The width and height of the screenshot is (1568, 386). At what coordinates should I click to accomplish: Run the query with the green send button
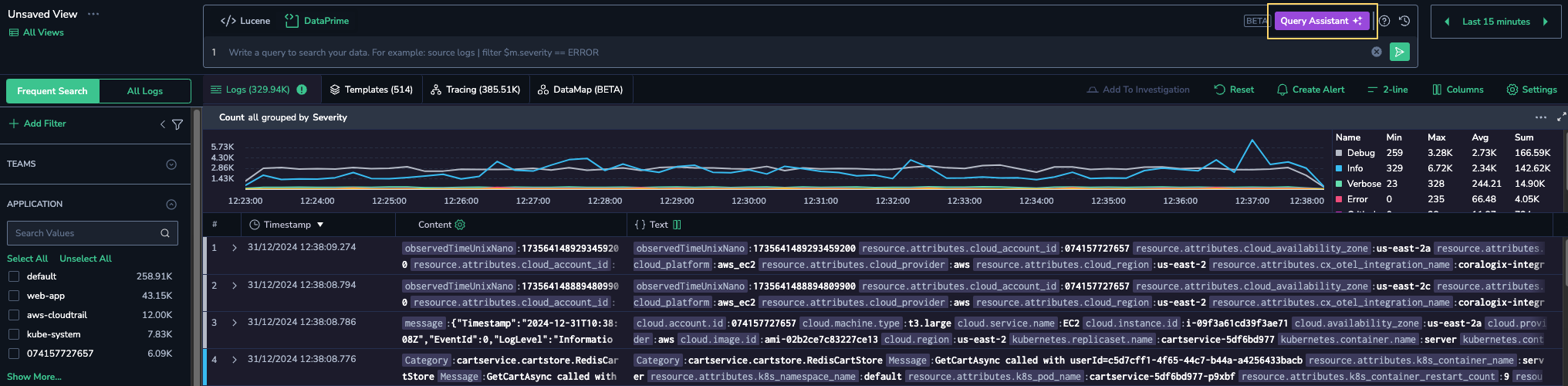pyautogui.click(x=1399, y=52)
